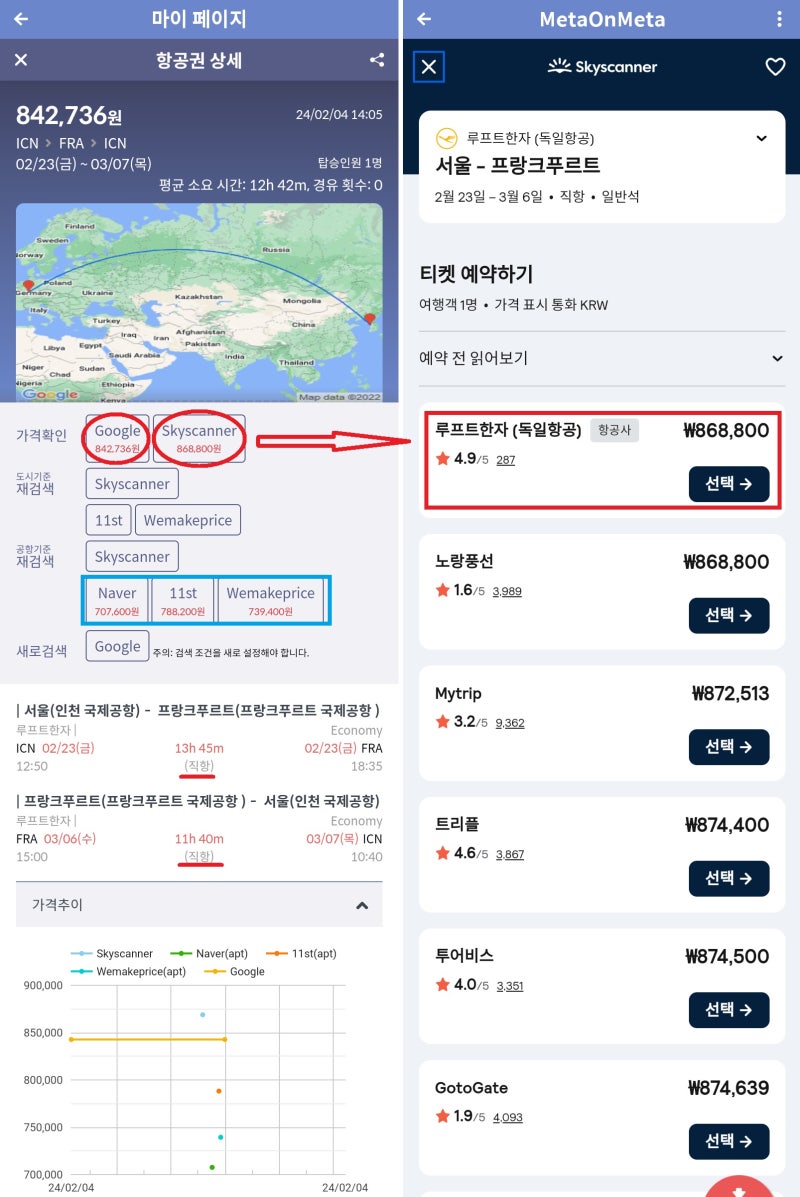Tap the back arrow on MetaOnMeta header
This screenshot has width=800, height=1197.
pos(420,19)
